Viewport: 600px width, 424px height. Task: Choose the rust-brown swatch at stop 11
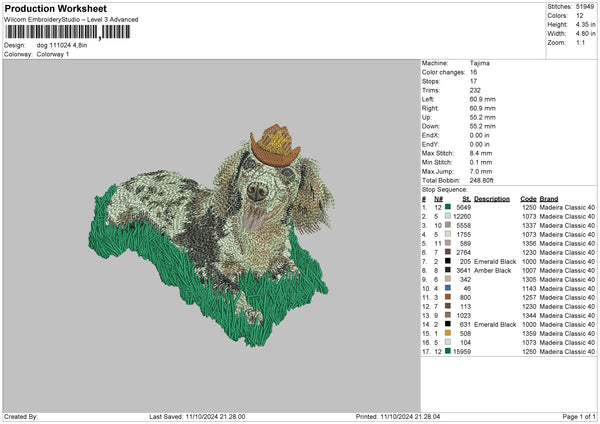tap(447, 297)
